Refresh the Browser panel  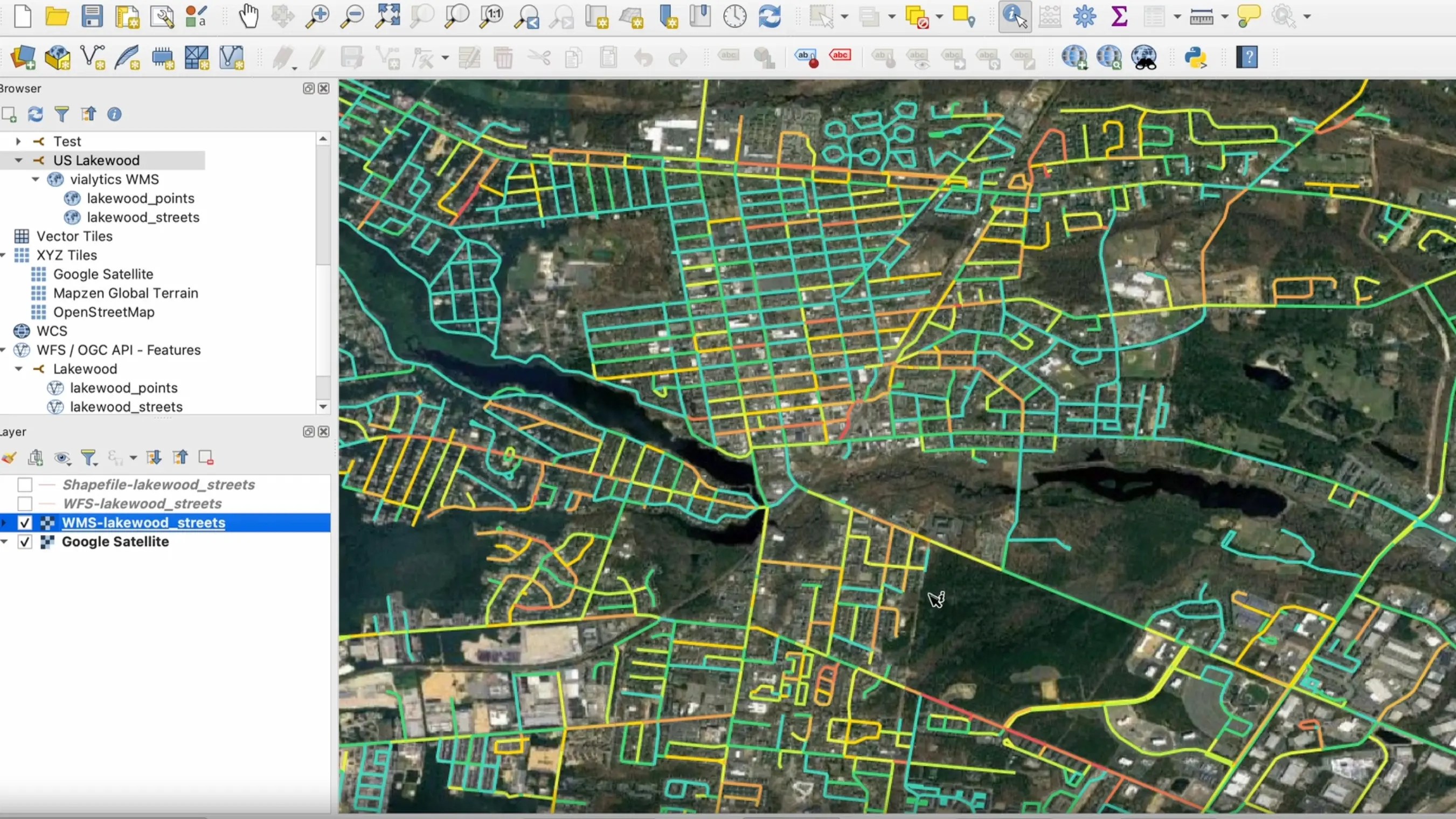36,114
